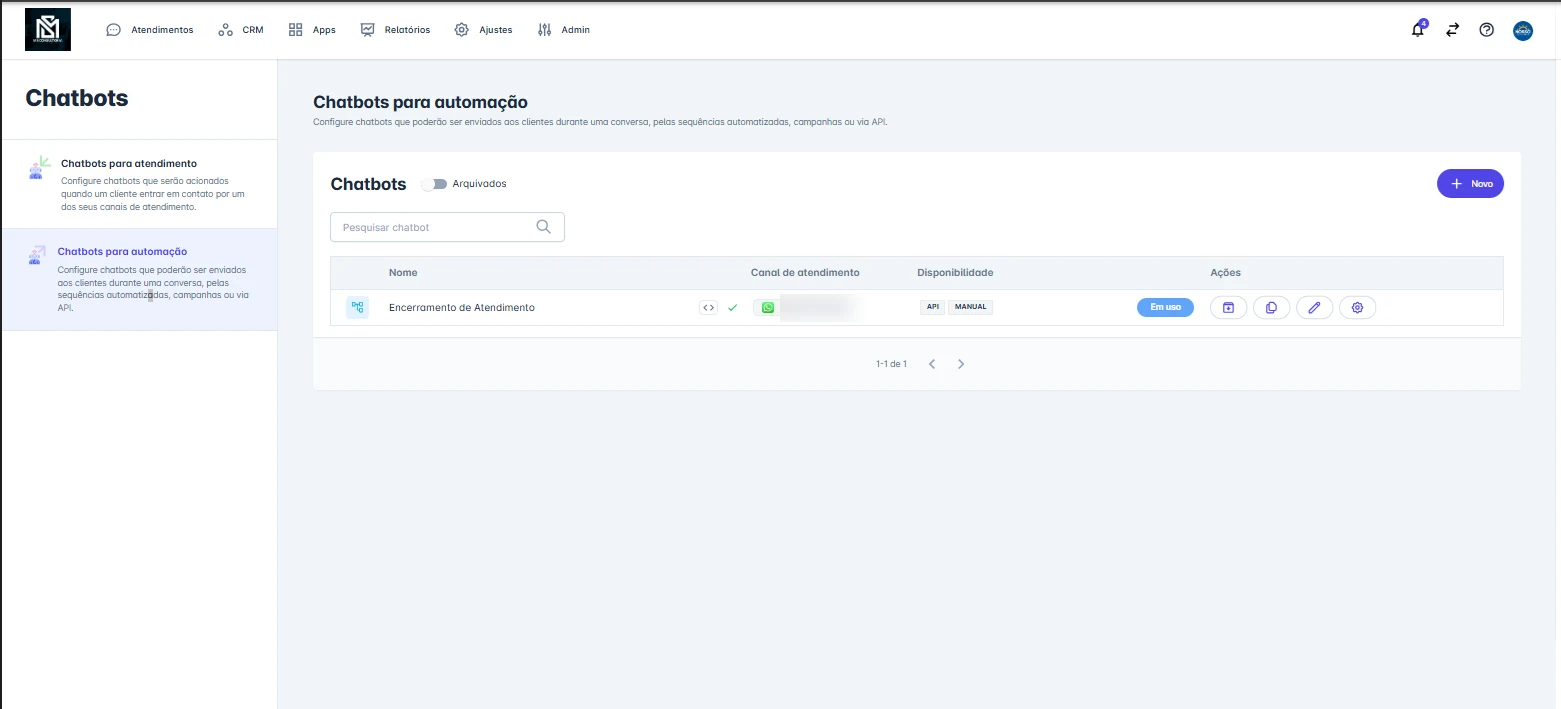Click the swap arrows icon in header

click(x=1452, y=30)
